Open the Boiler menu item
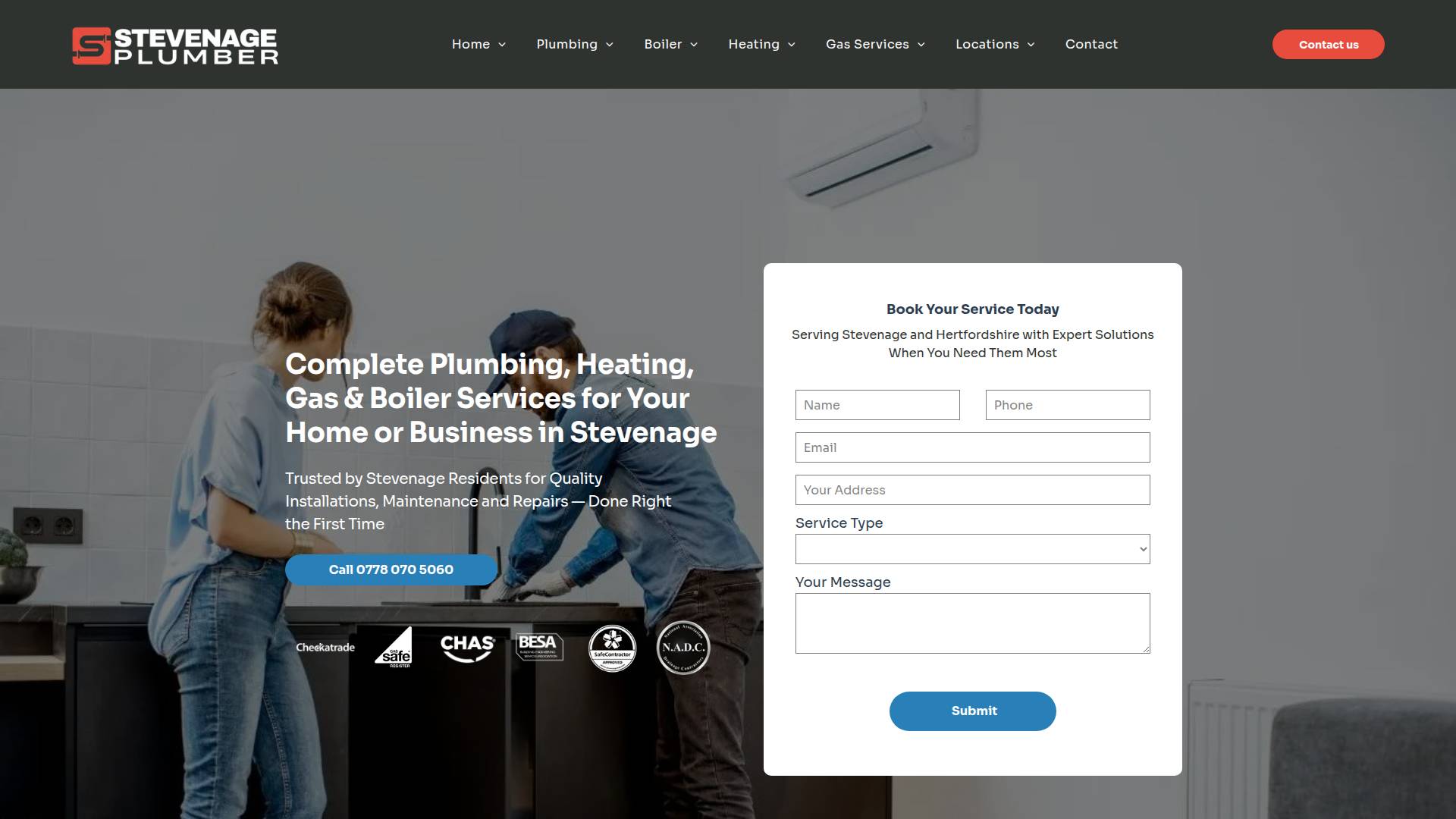 tap(670, 44)
